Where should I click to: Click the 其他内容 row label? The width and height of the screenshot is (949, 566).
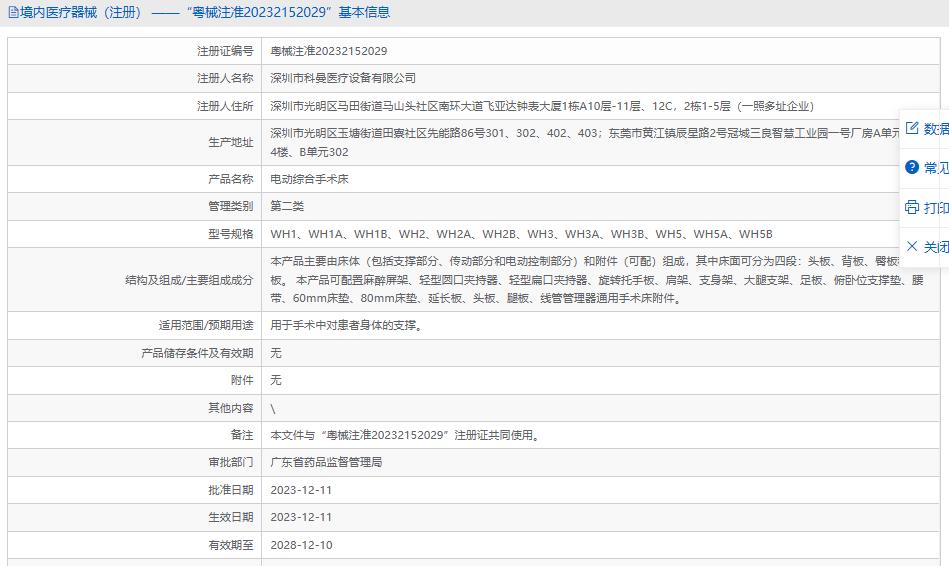click(231, 408)
